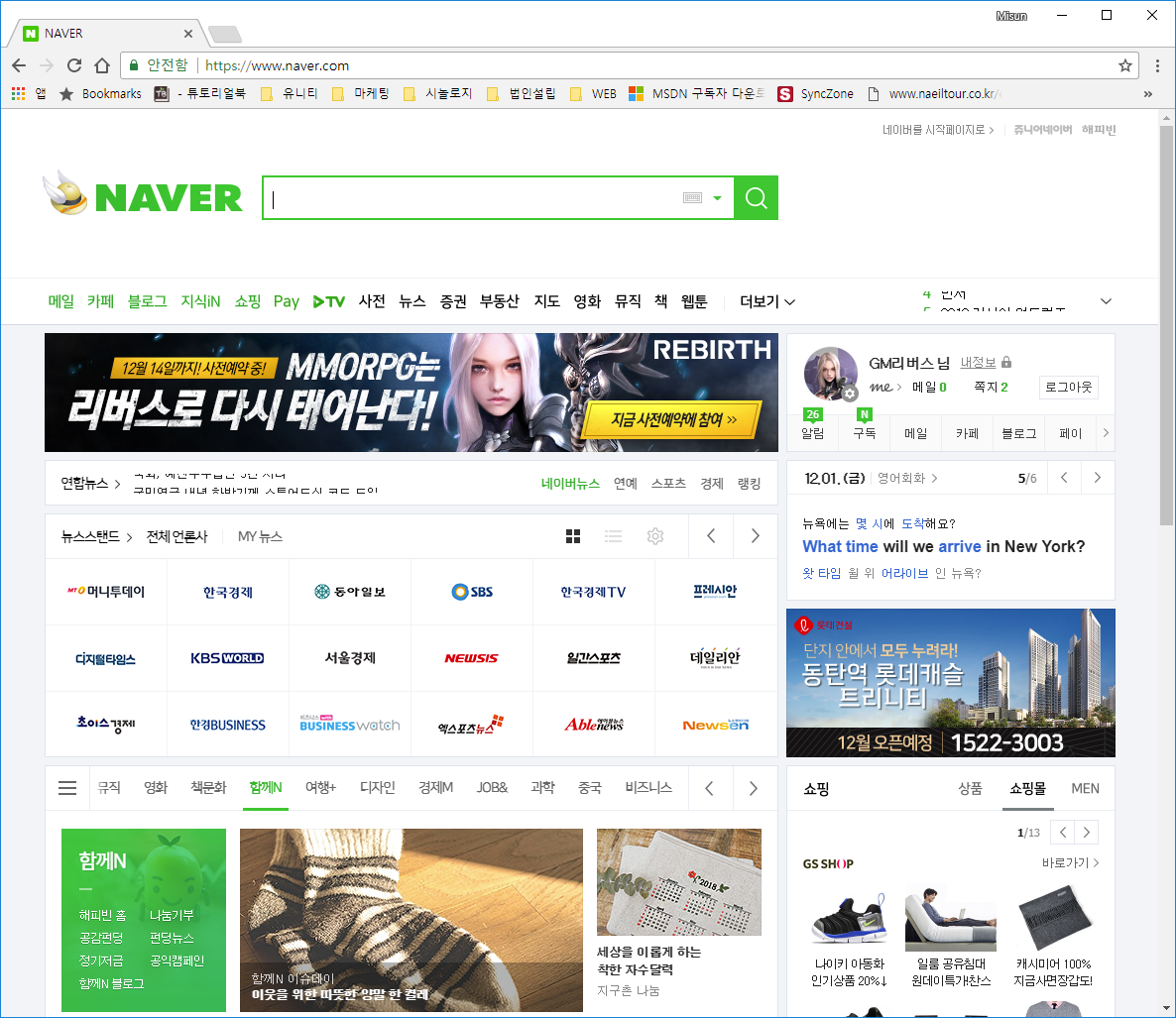The height and width of the screenshot is (1018, 1176).
Task: Switch newsstand to list view icon
Action: [614, 536]
